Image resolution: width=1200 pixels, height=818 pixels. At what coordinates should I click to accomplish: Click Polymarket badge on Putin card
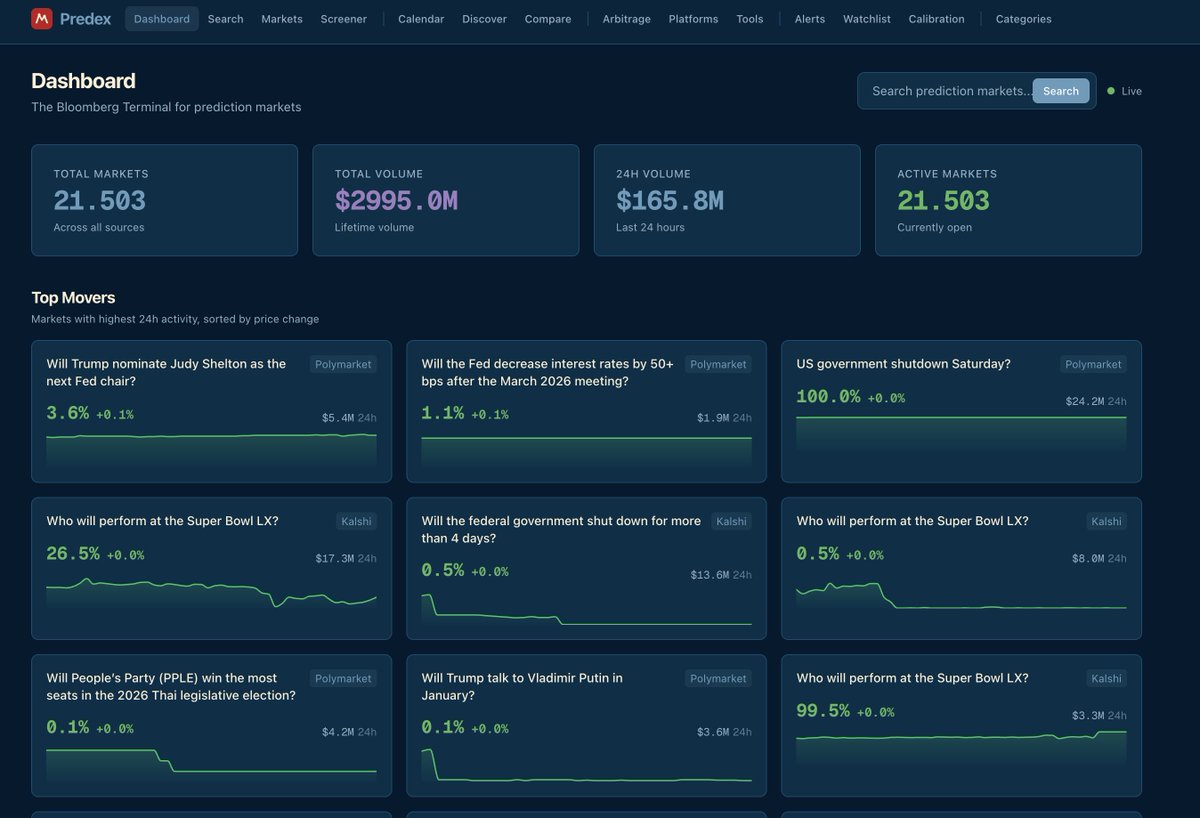tap(718, 679)
